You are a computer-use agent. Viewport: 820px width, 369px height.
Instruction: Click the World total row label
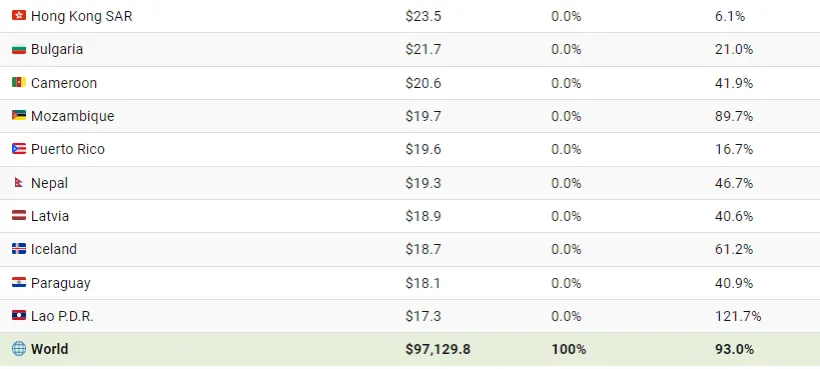(x=50, y=349)
